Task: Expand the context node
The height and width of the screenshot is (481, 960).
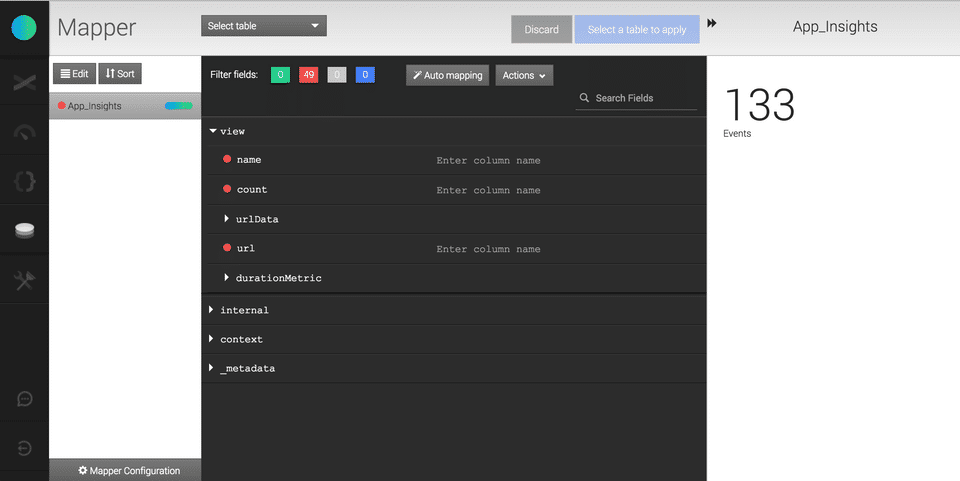Action: [211, 338]
